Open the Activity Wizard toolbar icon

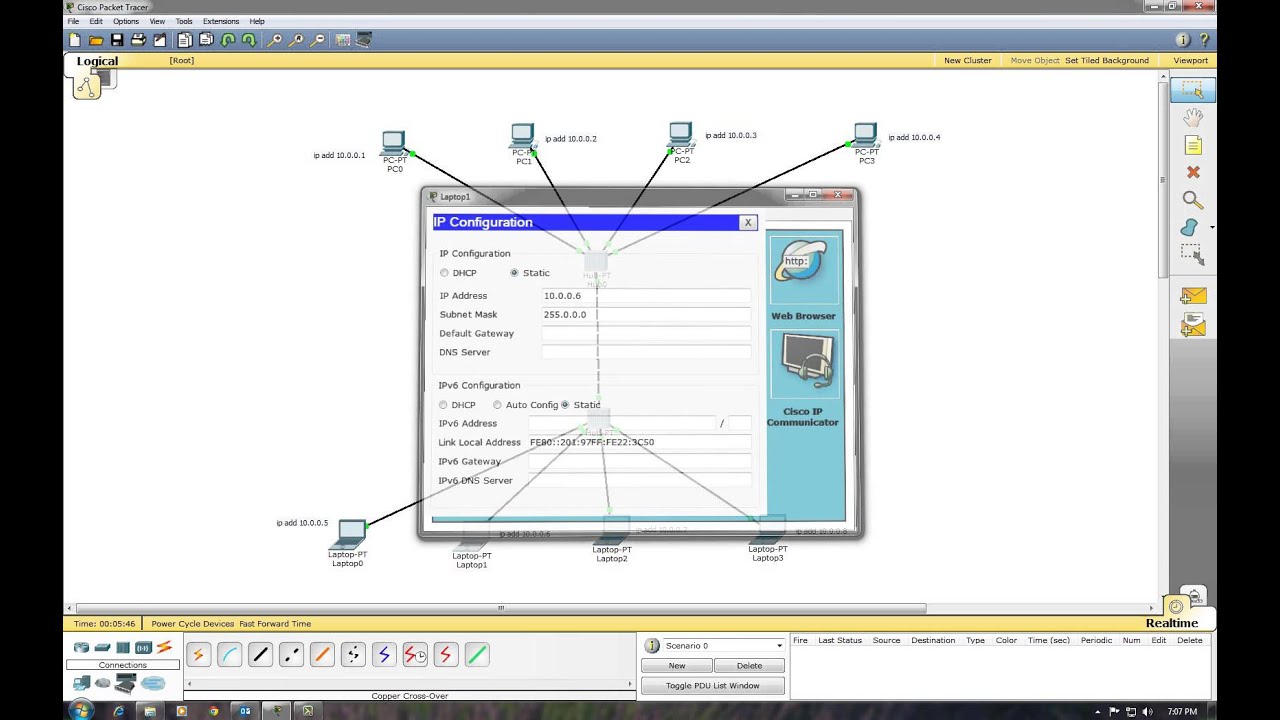[x=159, y=40]
